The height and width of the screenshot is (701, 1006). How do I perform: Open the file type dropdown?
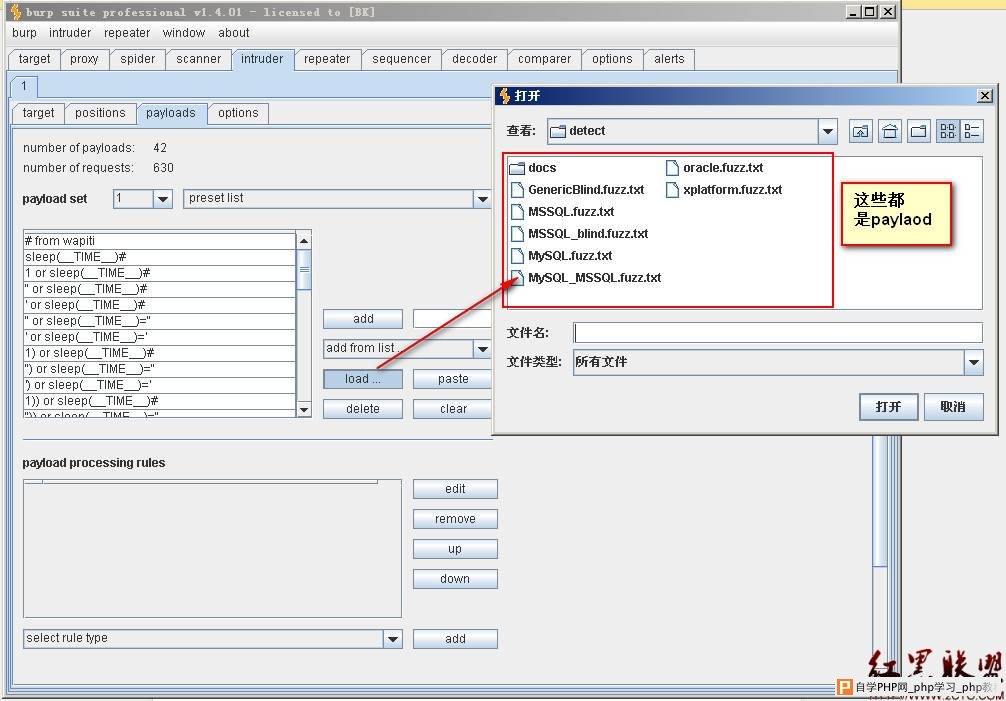pos(973,362)
